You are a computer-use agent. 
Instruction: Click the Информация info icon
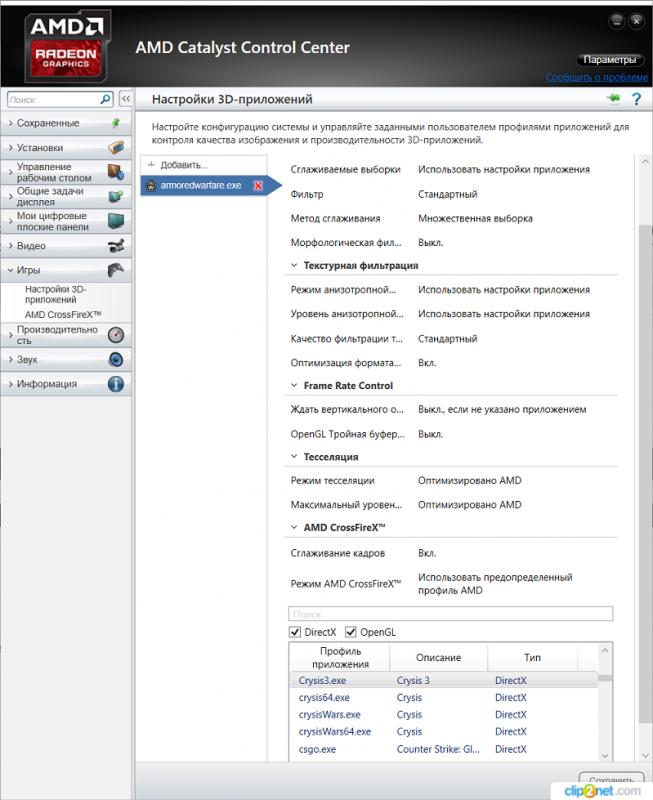coord(116,384)
